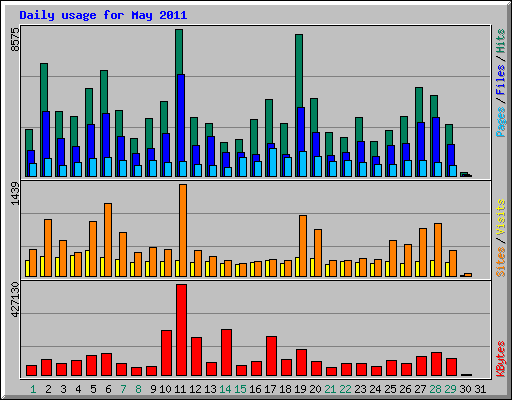Select day 10 on the x-axis
The height and width of the screenshot is (400, 512).
pyautogui.click(x=165, y=389)
